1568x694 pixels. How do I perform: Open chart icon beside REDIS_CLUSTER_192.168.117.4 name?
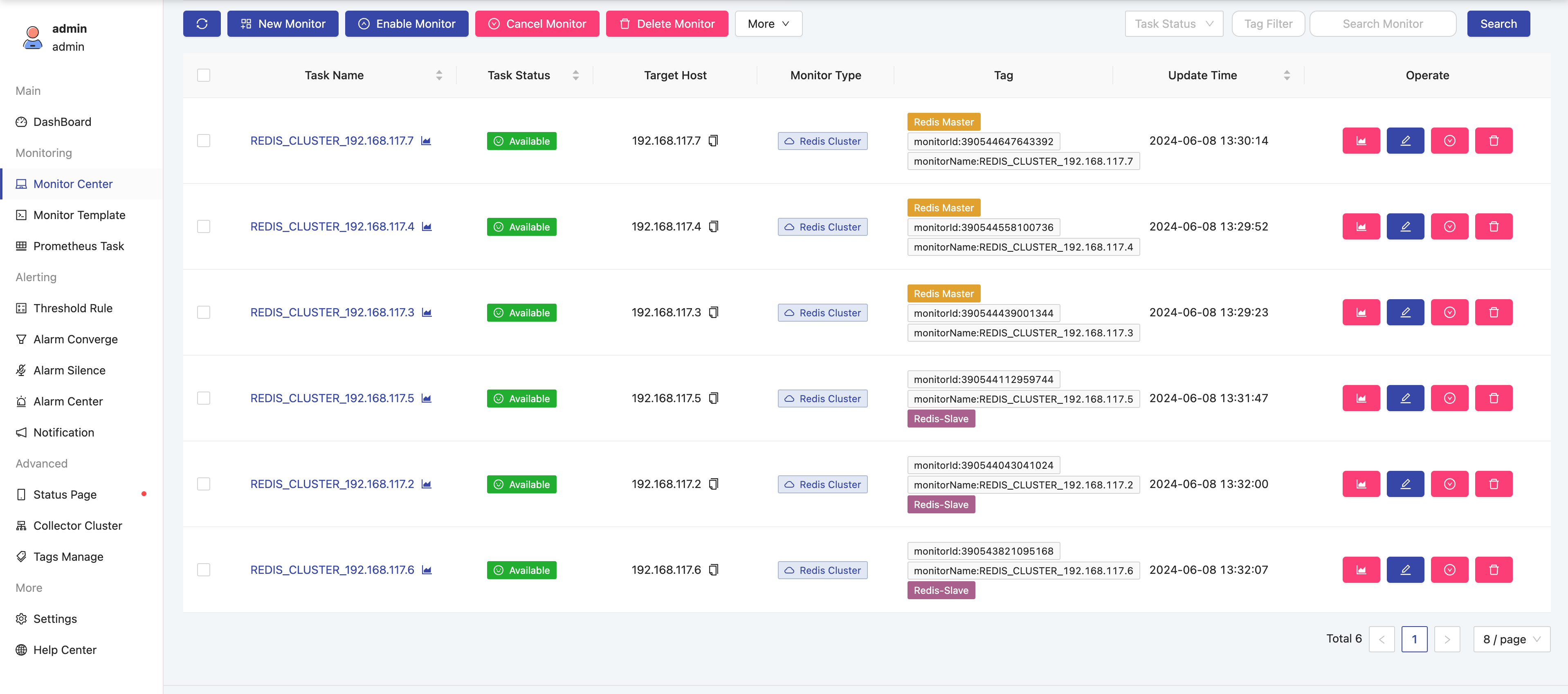427,227
